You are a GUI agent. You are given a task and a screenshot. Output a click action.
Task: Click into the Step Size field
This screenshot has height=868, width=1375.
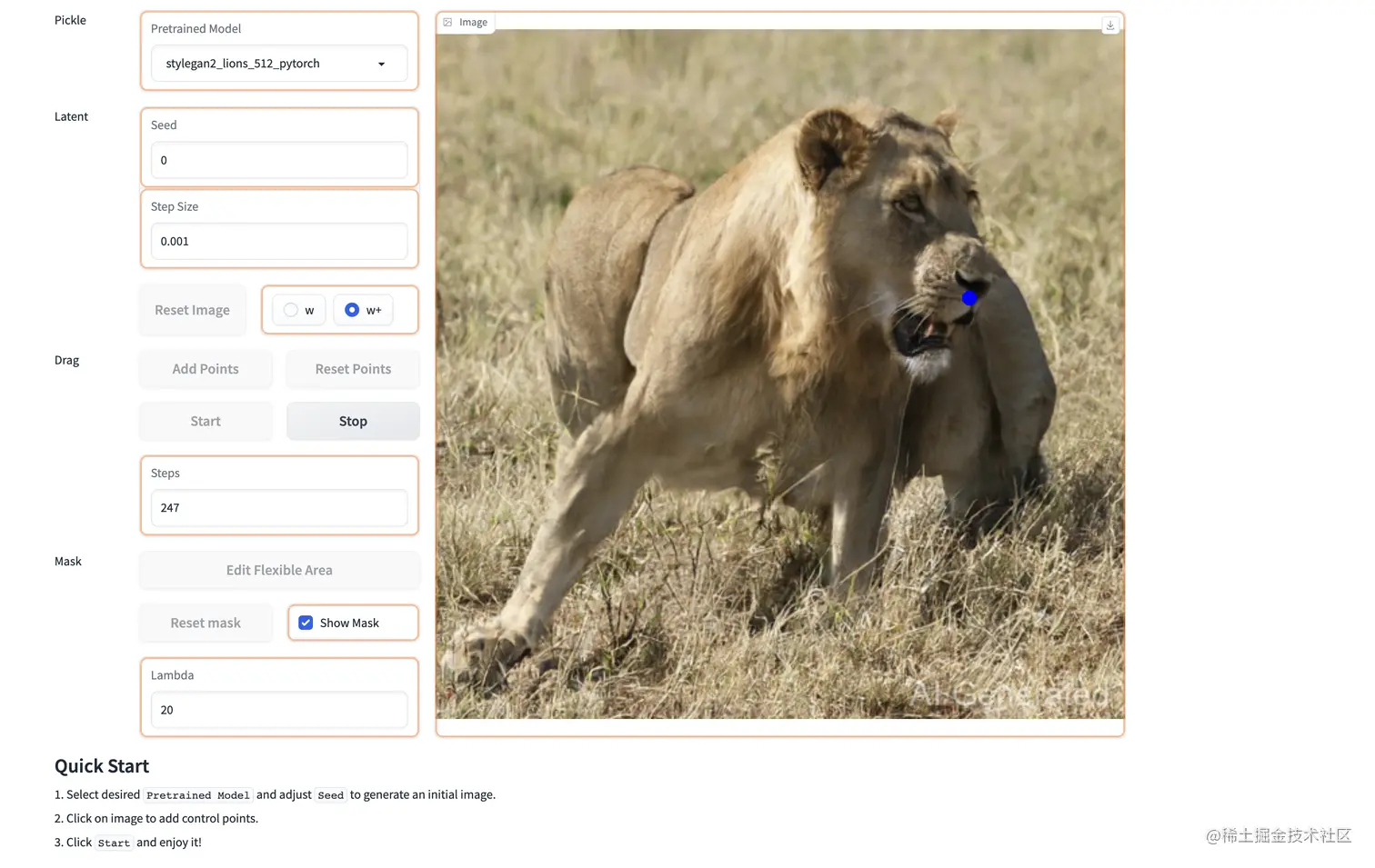pyautogui.click(x=279, y=242)
